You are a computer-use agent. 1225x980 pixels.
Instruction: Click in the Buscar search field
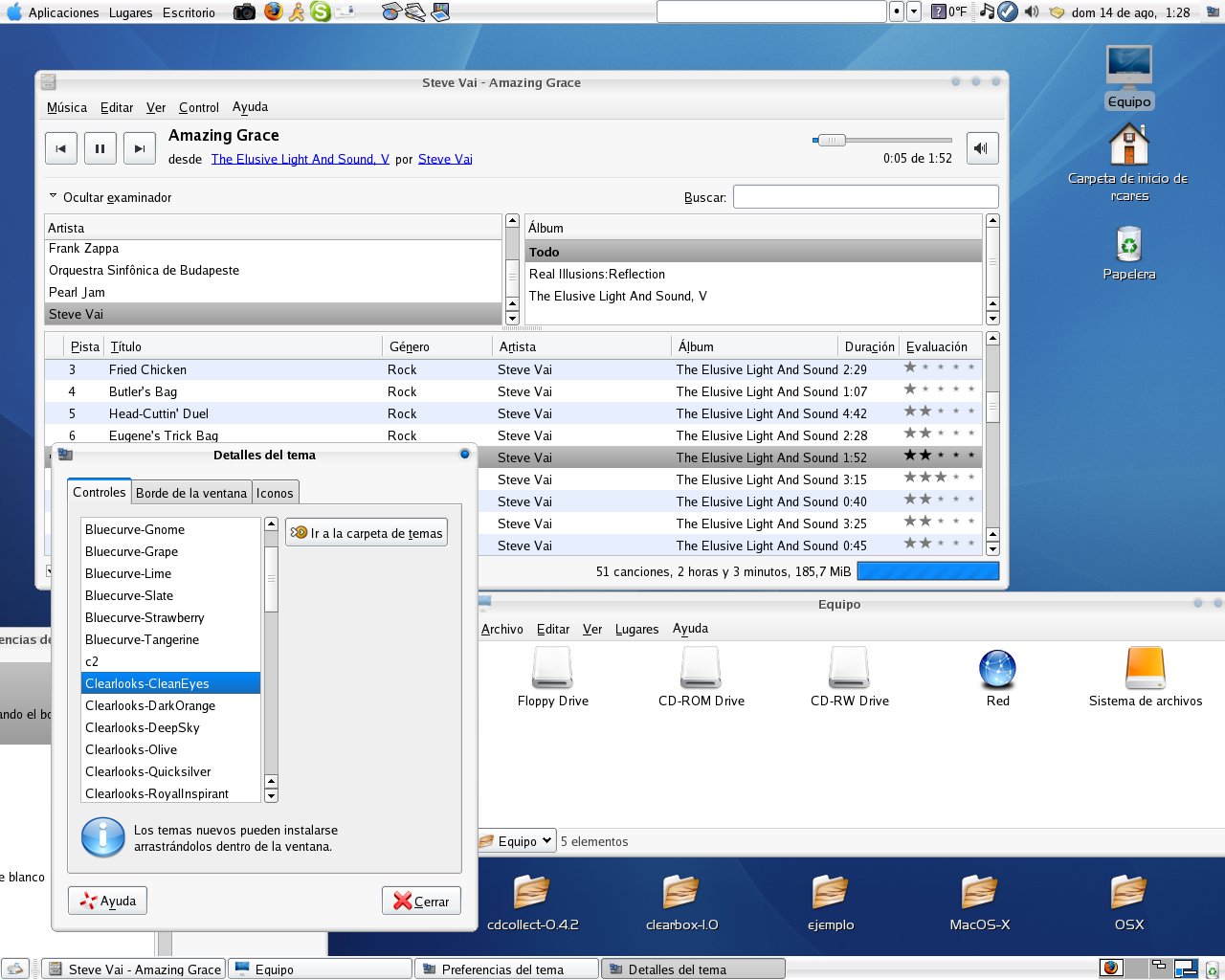[x=865, y=197]
